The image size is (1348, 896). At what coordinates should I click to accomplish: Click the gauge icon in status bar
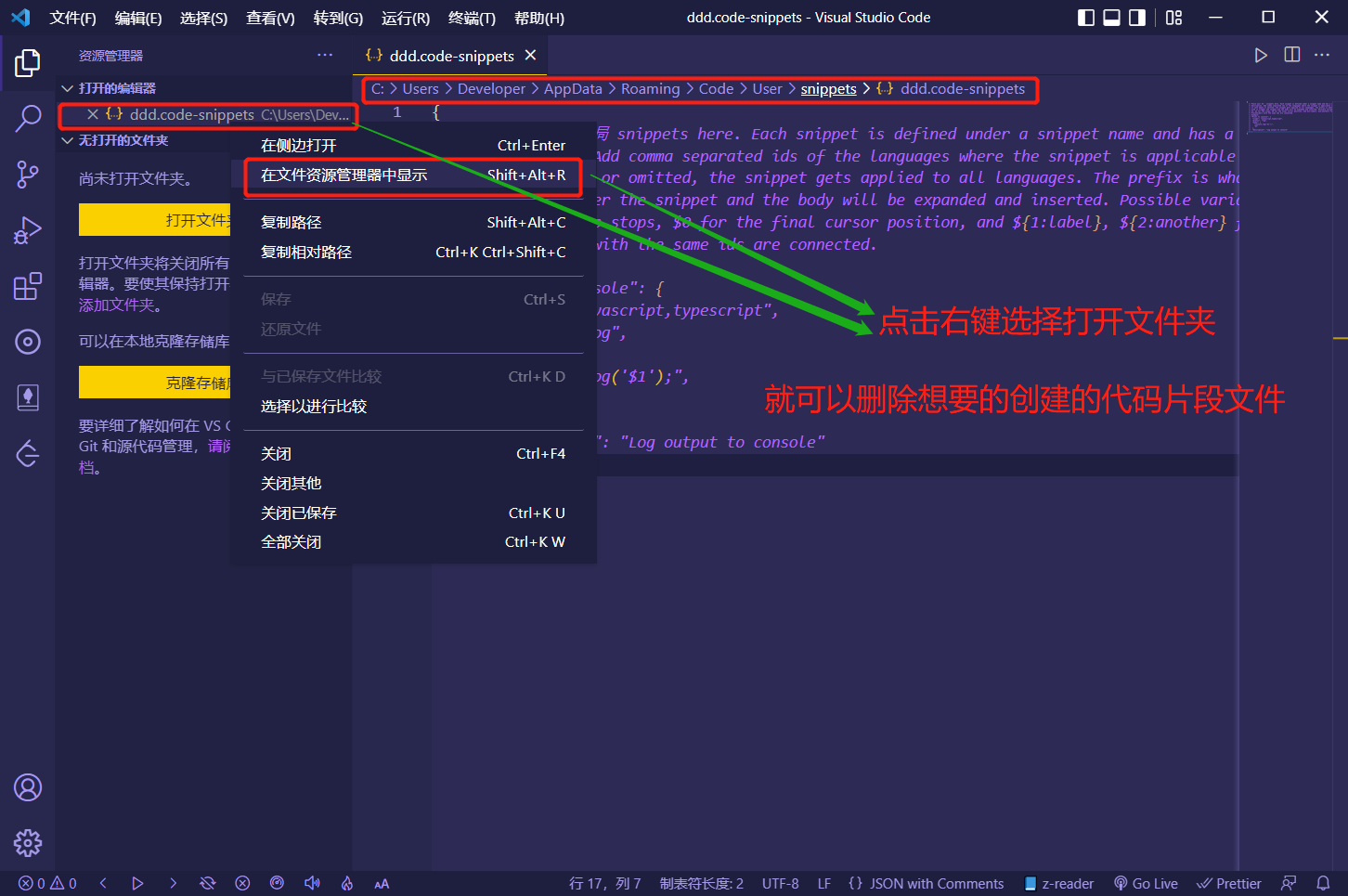(x=277, y=884)
